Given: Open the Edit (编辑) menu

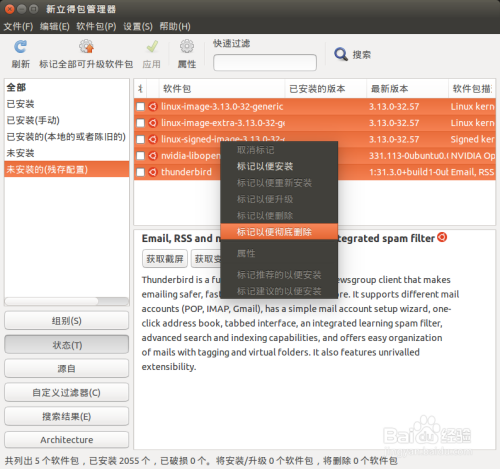Looking at the screenshot, I should 55,26.
